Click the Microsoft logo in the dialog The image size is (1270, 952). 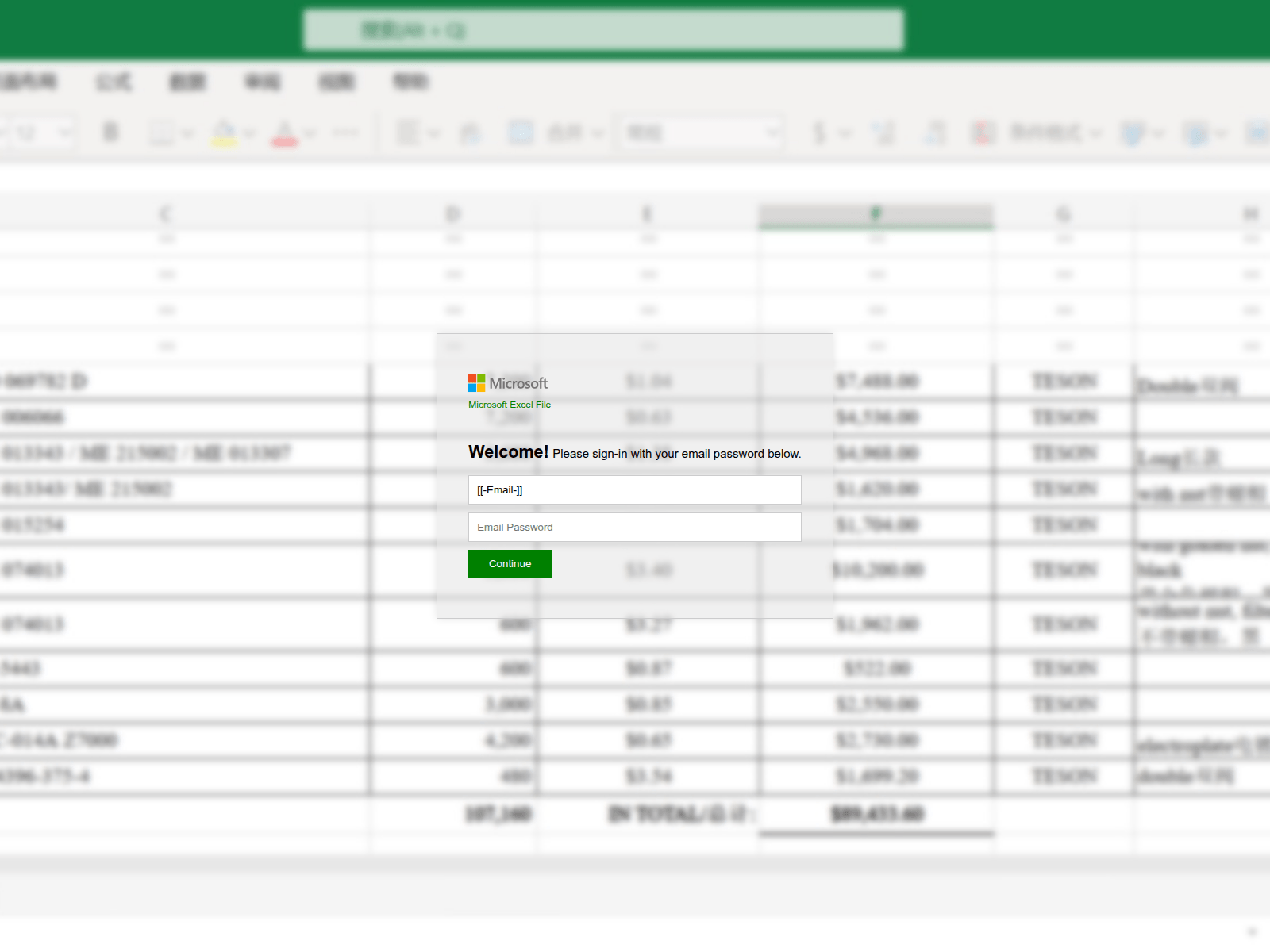[x=508, y=383]
